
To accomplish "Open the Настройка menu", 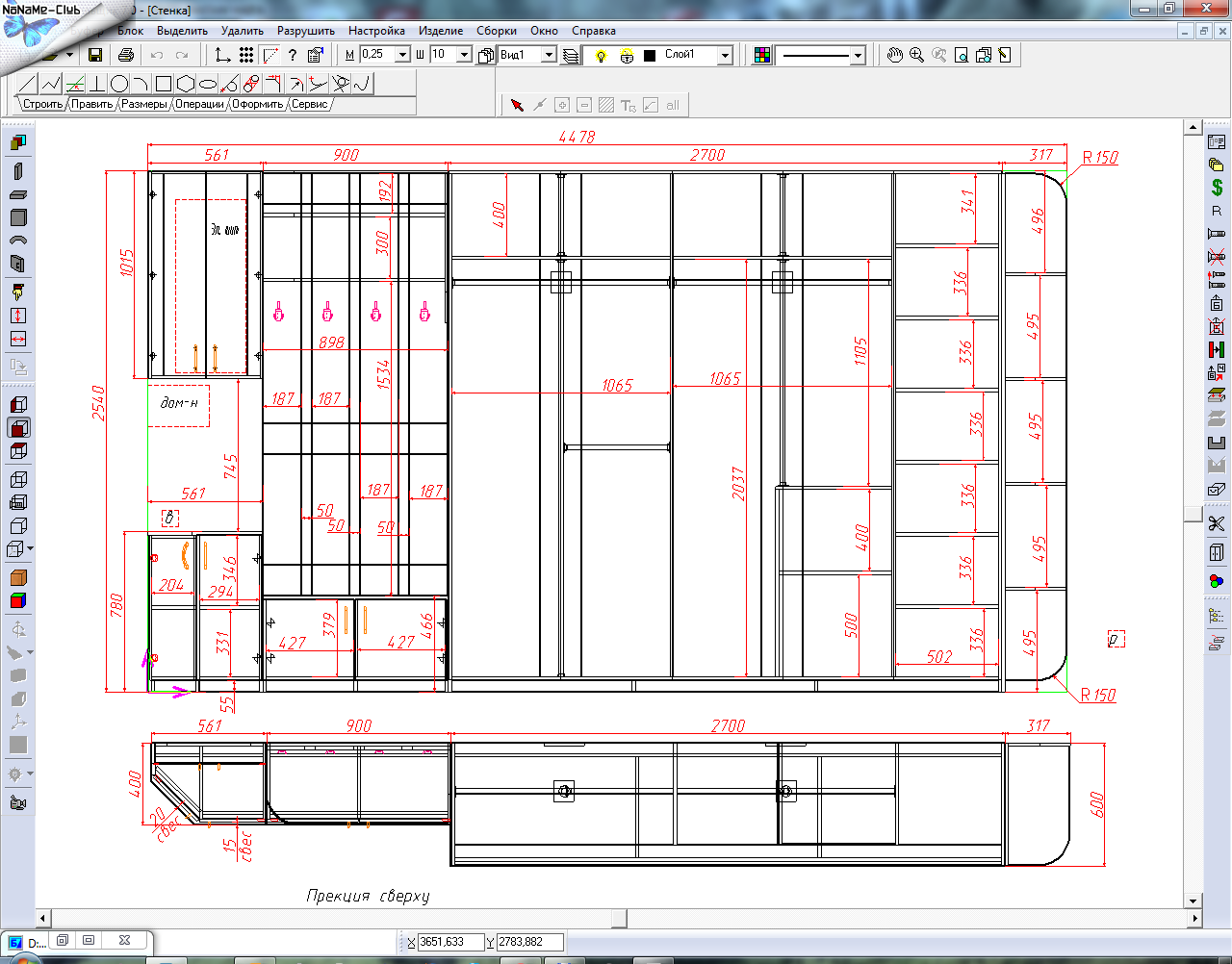I will coord(376,31).
